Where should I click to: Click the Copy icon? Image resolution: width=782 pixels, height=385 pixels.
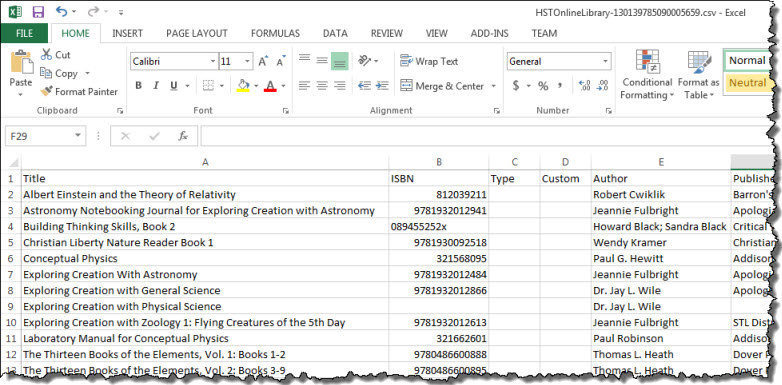[46, 73]
